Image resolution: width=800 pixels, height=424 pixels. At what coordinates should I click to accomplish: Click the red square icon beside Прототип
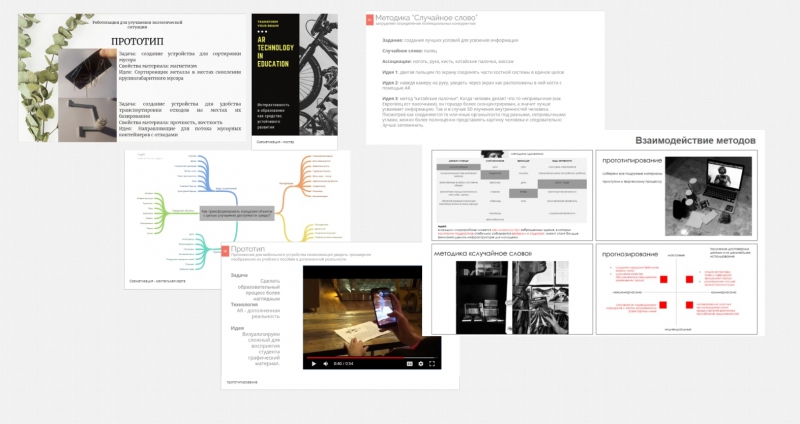point(223,250)
